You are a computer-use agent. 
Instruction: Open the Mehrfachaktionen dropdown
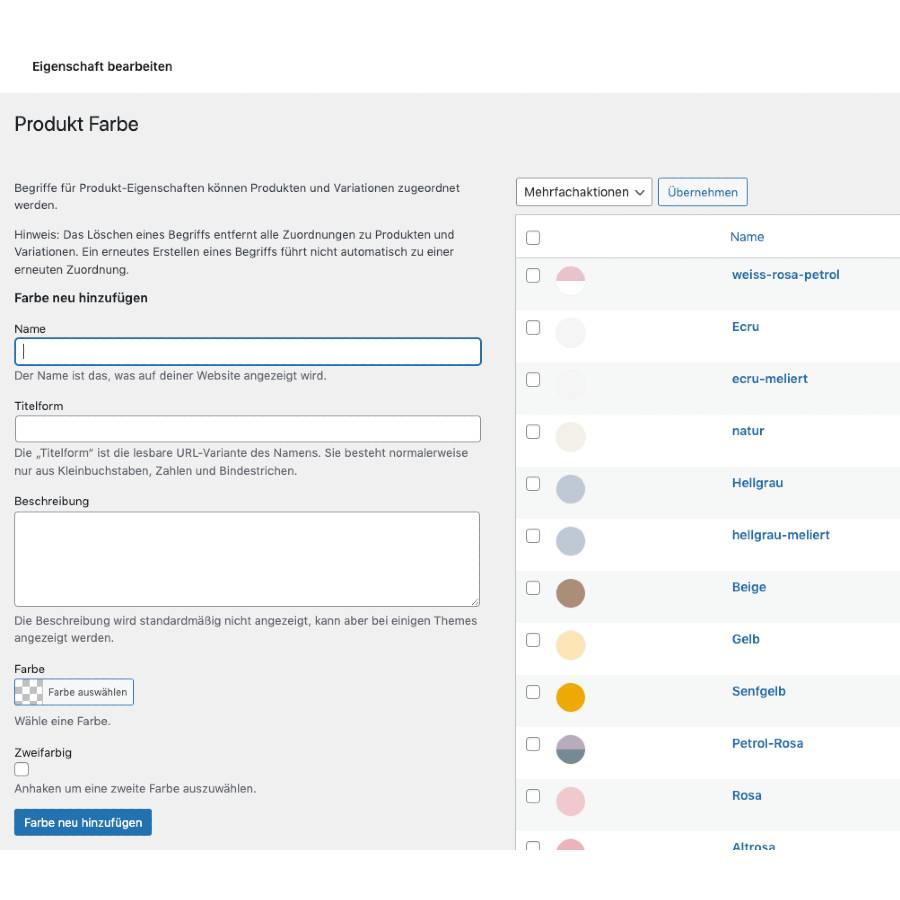point(584,192)
